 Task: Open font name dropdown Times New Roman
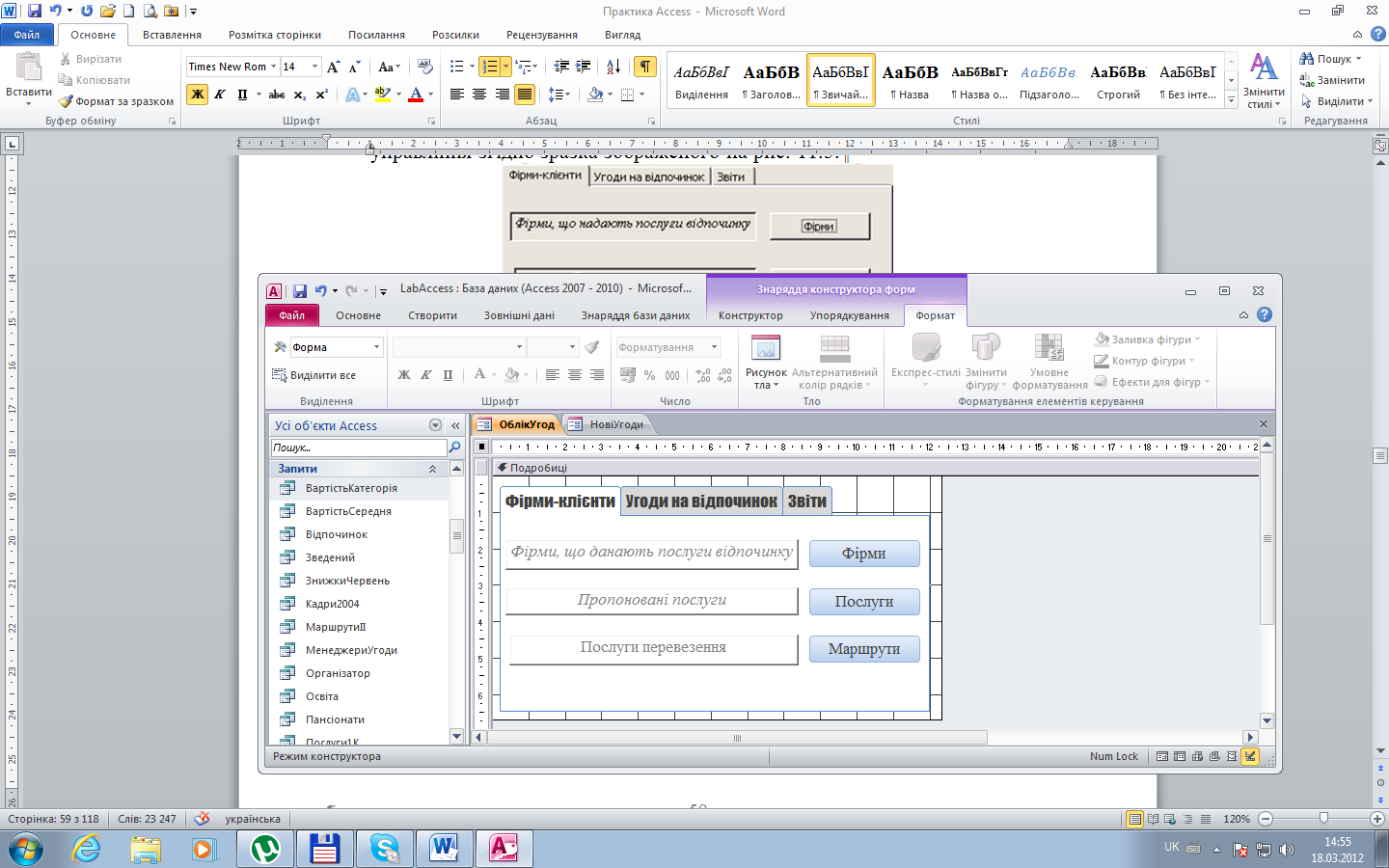[274, 67]
